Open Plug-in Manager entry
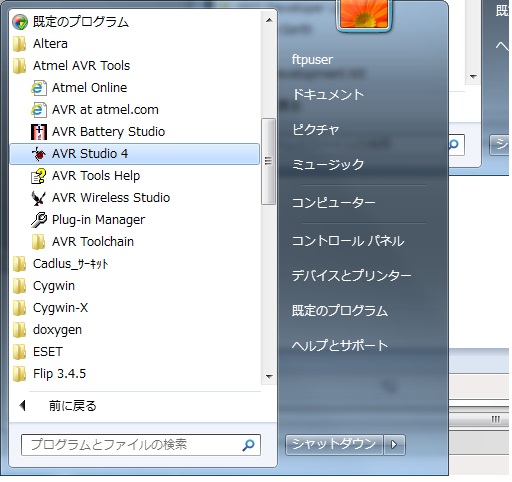Screen dimensions: 512x482 [x=135, y=220]
